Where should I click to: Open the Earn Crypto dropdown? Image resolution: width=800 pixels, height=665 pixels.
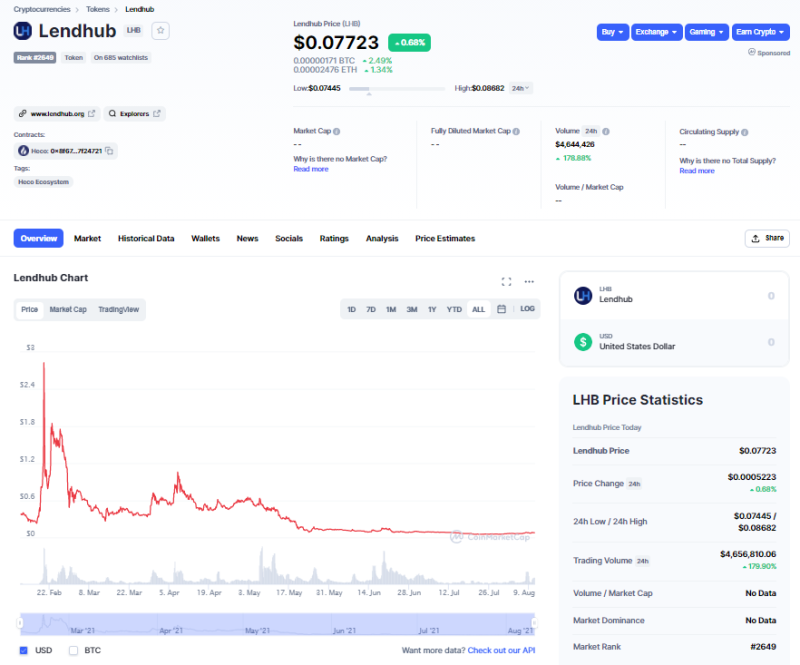761,31
